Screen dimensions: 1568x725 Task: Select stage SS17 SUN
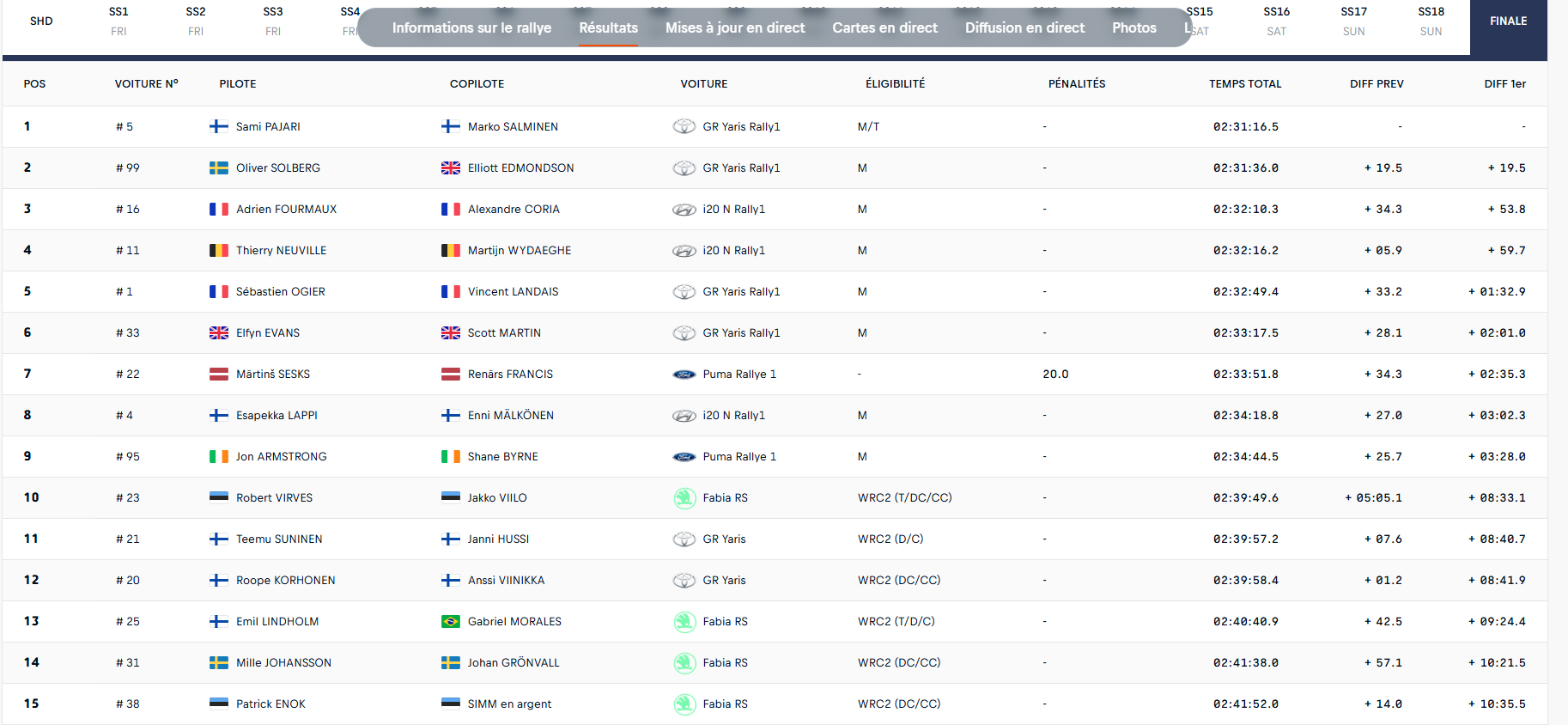1354,21
